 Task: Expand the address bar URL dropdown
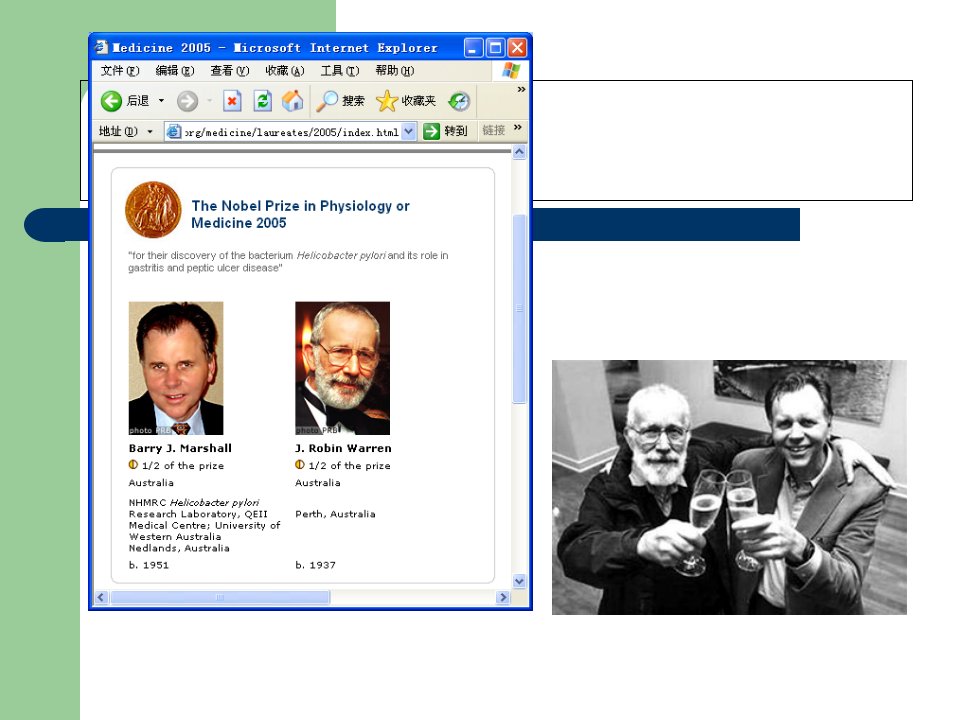[x=409, y=131]
